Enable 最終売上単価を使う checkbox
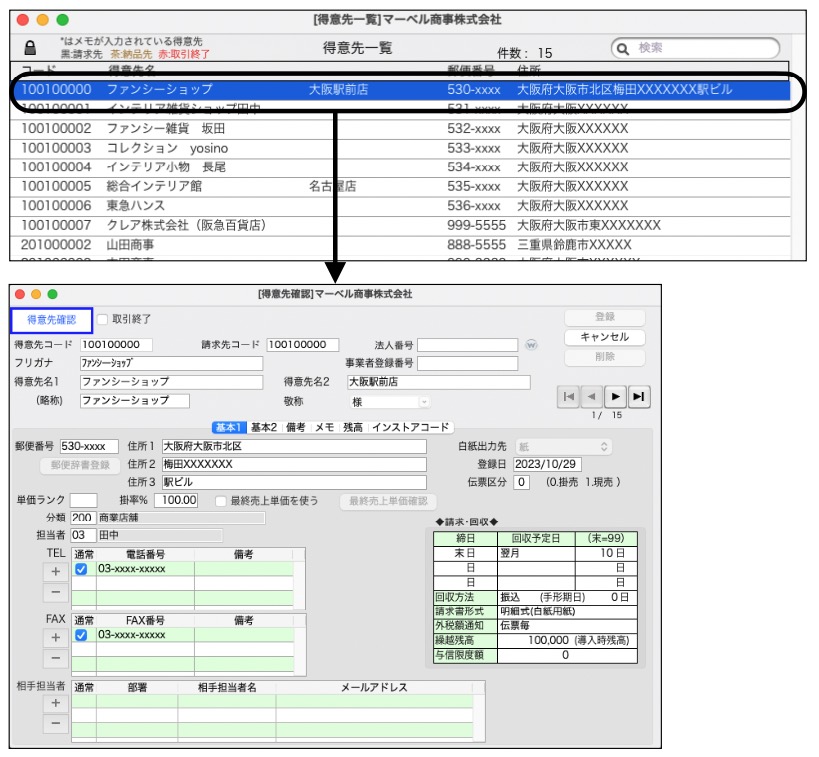 pos(220,501)
